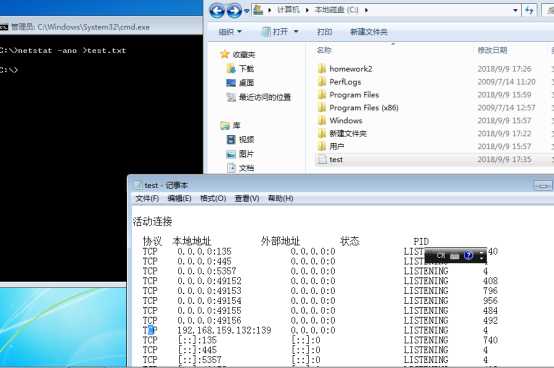
Task: Click the cmd.exe title bar icon
Action: 4,27
